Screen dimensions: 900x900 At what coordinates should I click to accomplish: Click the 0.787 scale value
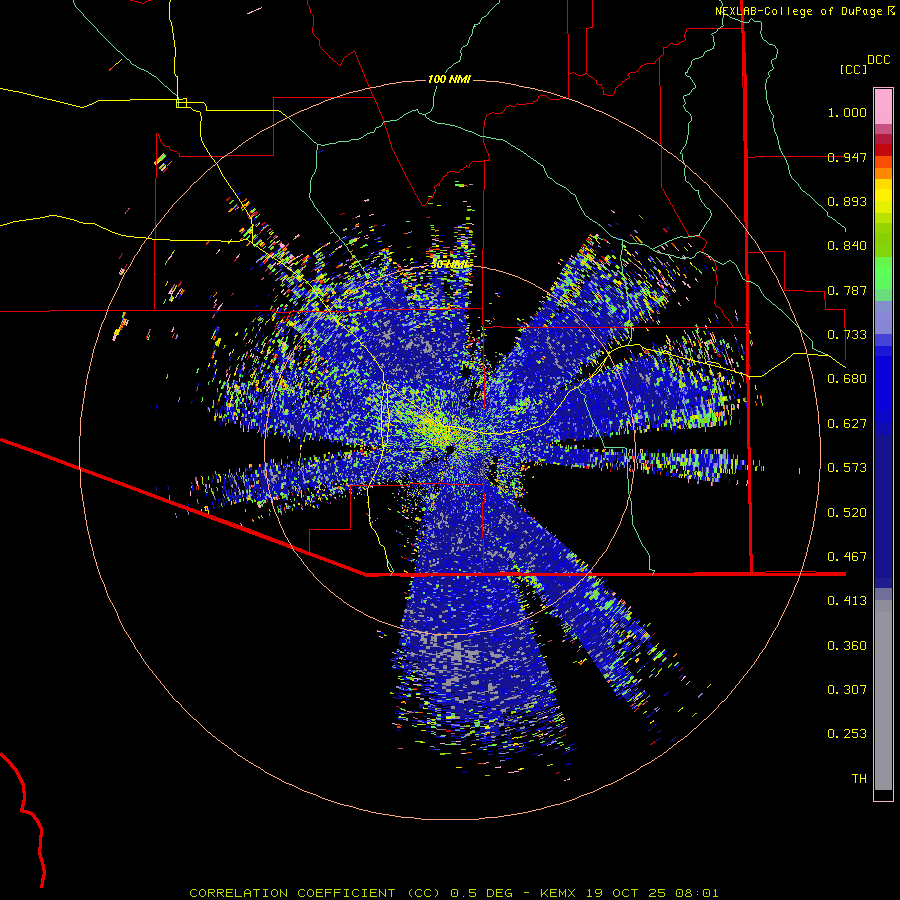(x=847, y=290)
